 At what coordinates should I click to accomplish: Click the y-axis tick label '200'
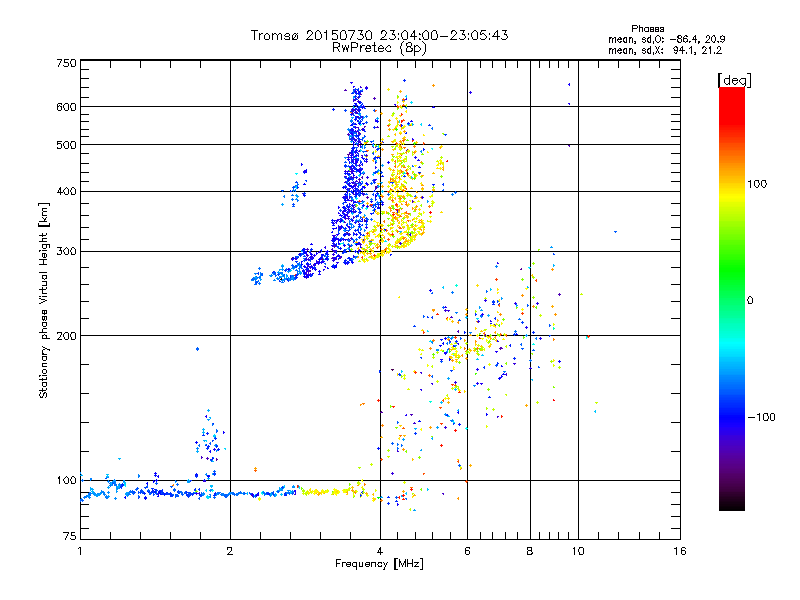pos(66,336)
